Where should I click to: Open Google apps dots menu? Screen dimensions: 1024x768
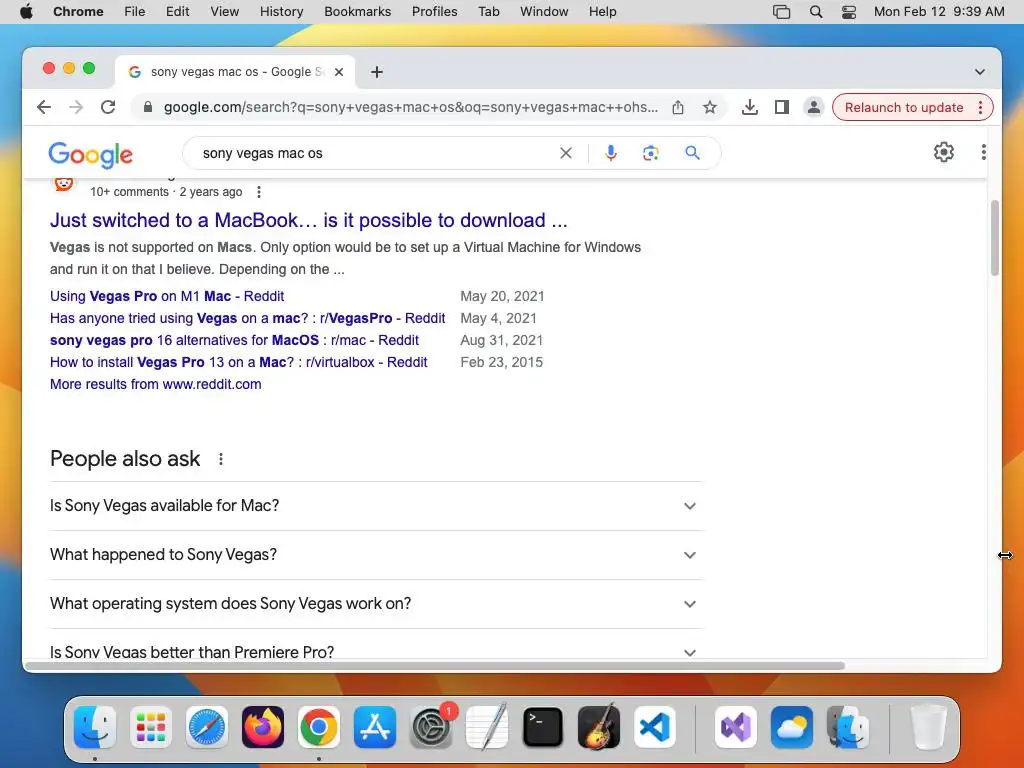(983, 152)
